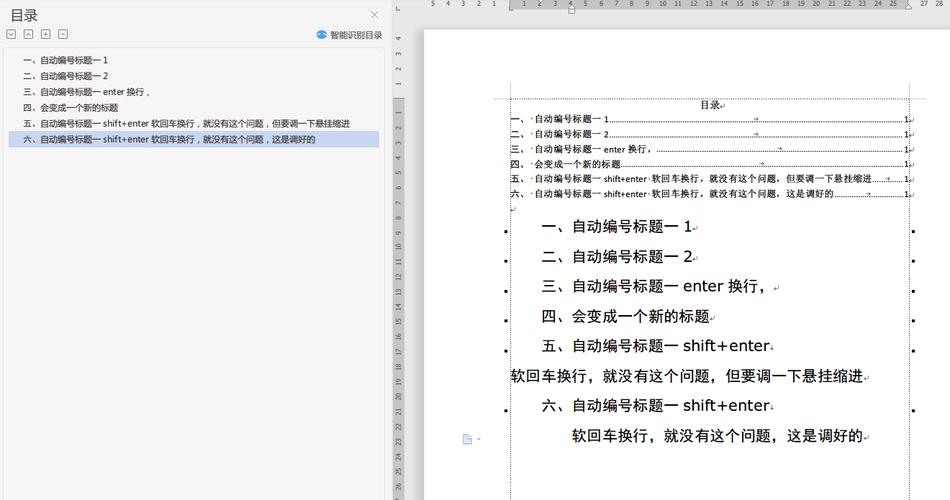Click TOC entry 五 ending 但要调一下悬挂缩进 in document

click(711, 179)
